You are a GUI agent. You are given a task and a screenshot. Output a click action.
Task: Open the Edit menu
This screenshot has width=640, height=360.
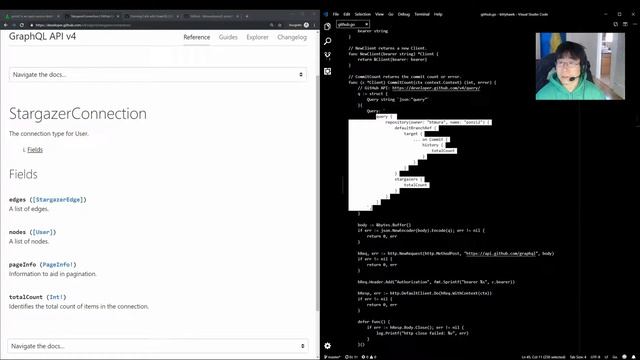point(347,14)
